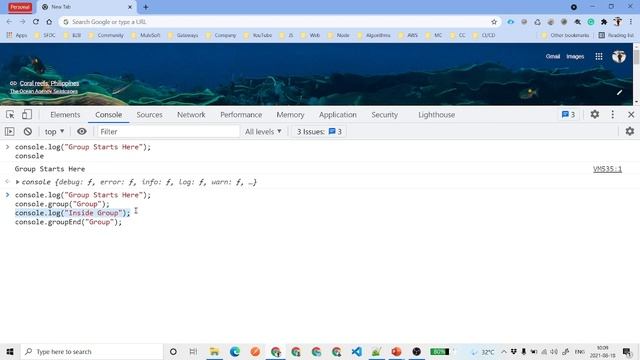This screenshot has width=640, height=360.
Task: Open DevTools settings gear
Action: (x=595, y=114)
